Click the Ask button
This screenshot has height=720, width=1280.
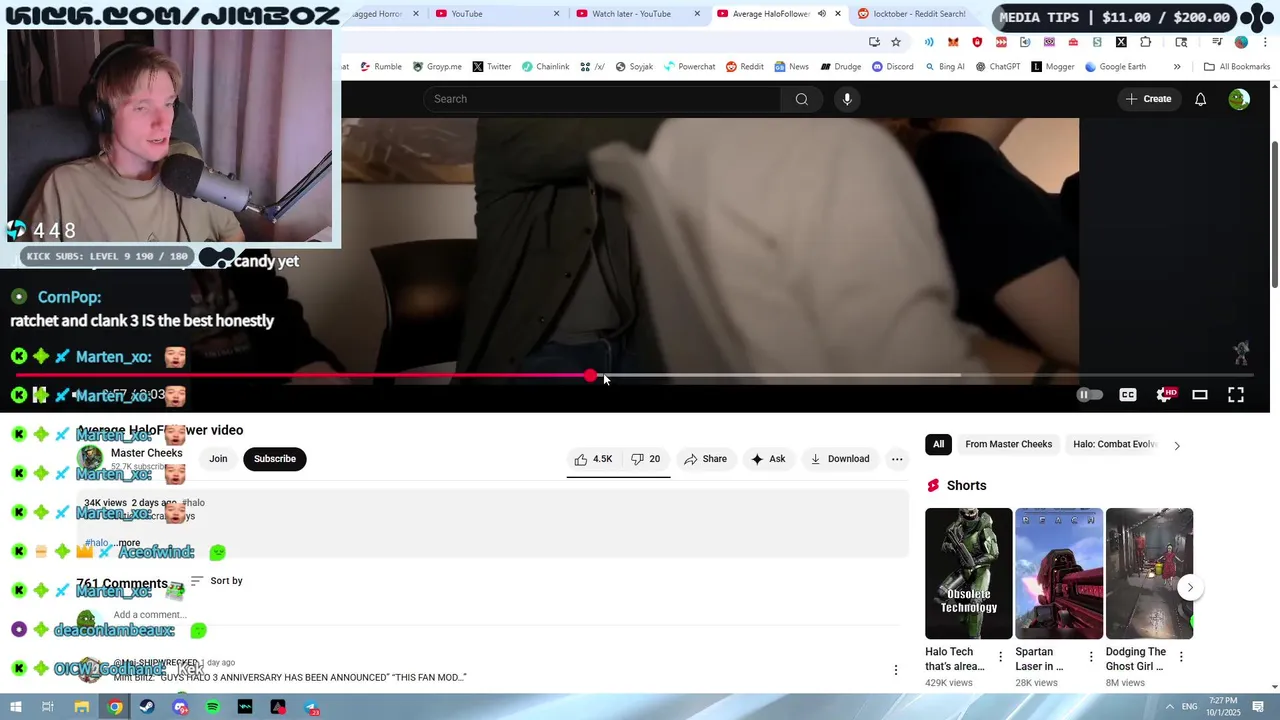tap(768, 459)
